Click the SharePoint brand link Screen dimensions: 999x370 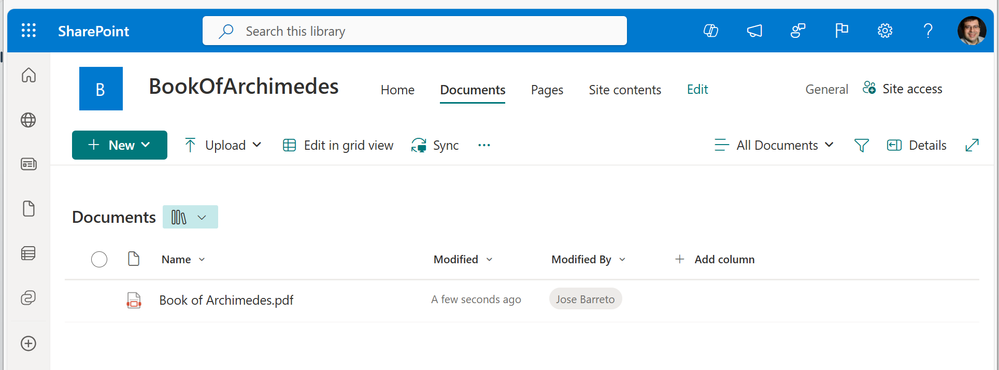[x=94, y=31]
